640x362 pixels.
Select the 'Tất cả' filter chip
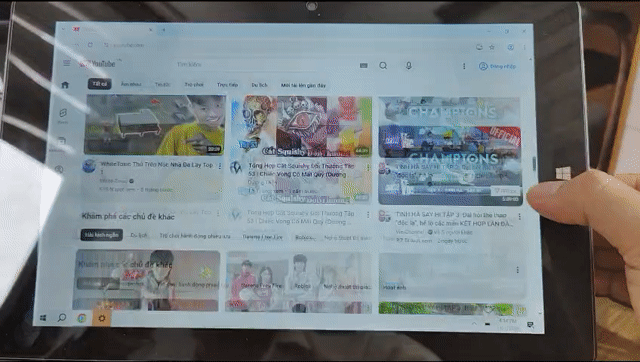tap(100, 84)
